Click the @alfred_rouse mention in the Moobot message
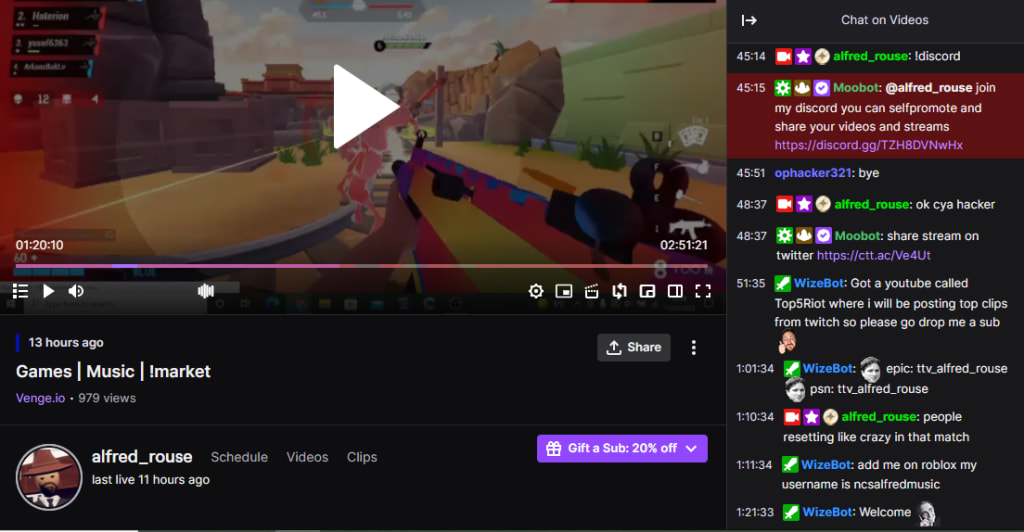1024x532 pixels. [x=929, y=87]
